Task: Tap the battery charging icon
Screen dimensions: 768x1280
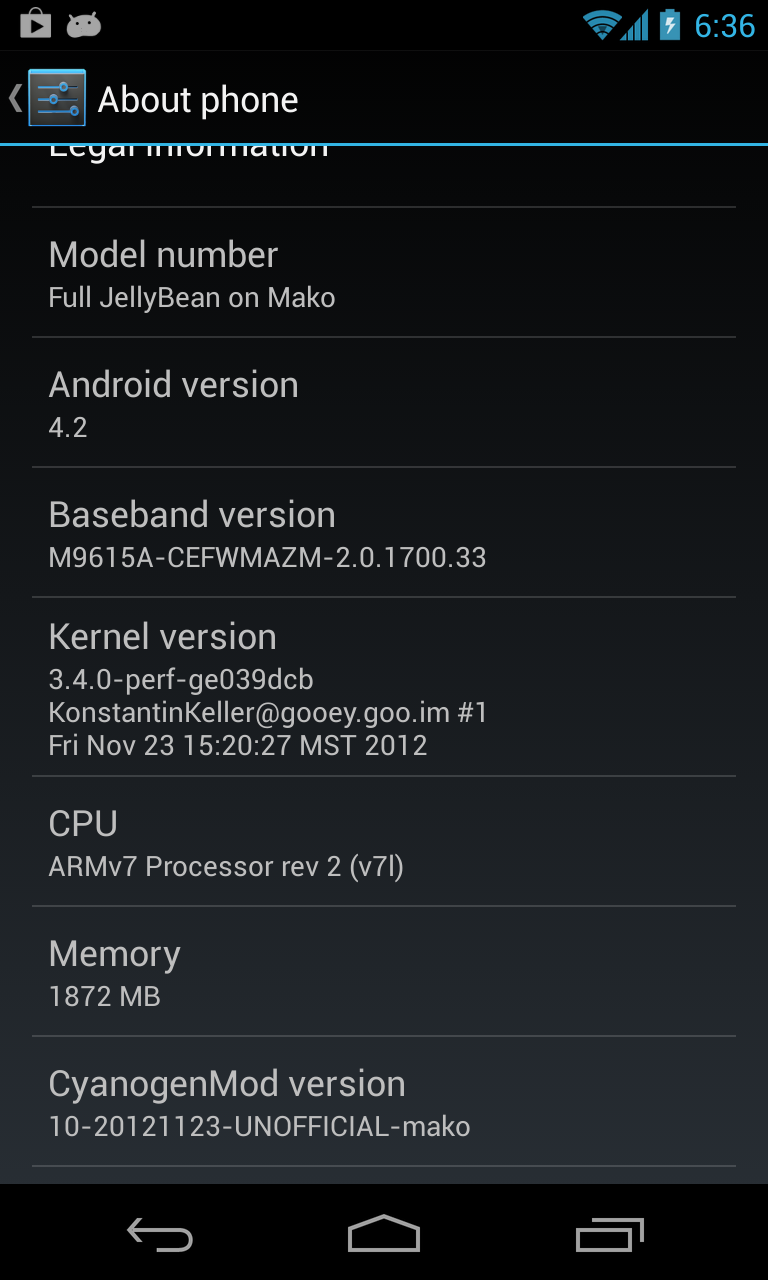Action: pos(670,24)
